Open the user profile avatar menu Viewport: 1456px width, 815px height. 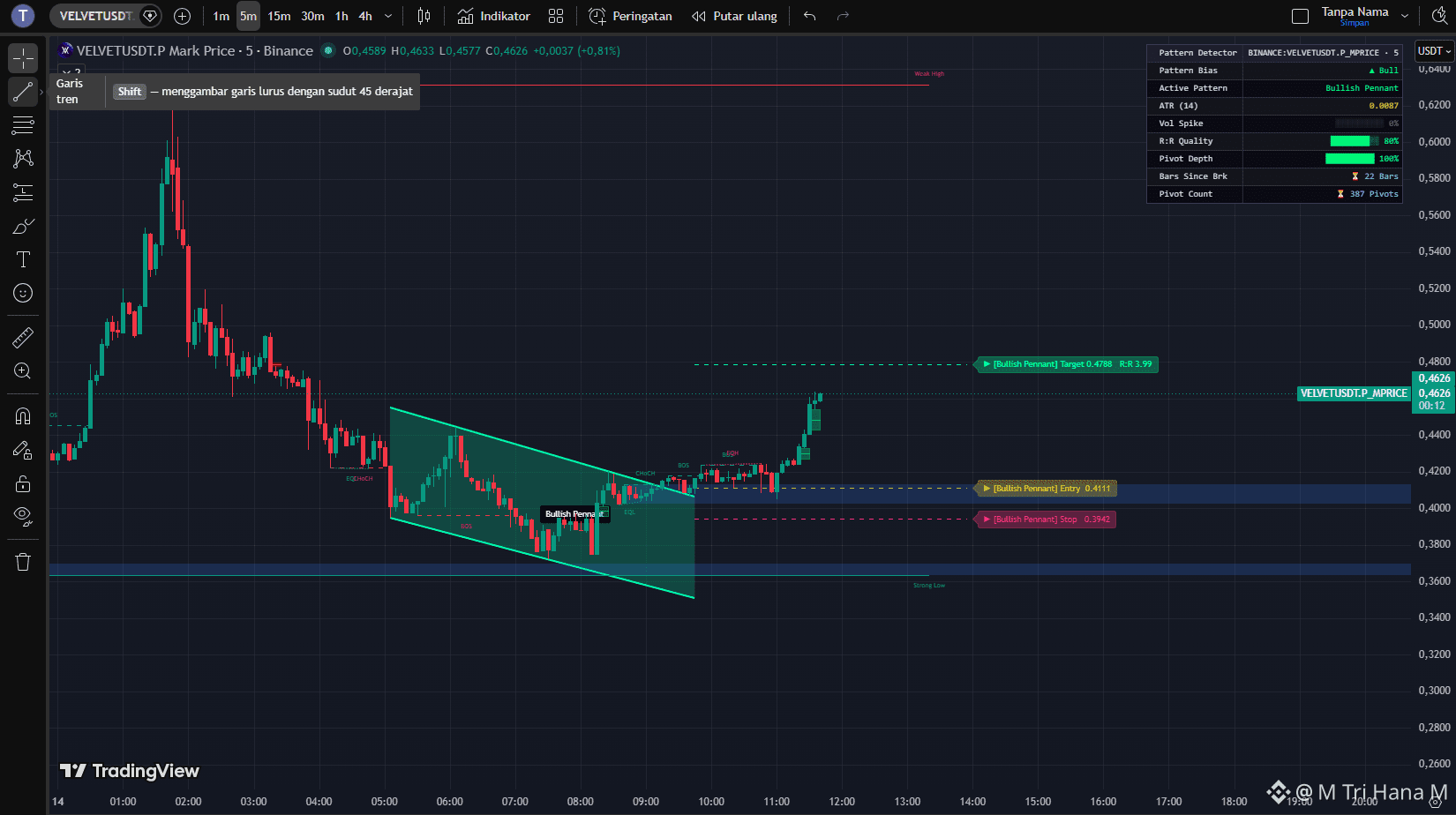coord(23,15)
